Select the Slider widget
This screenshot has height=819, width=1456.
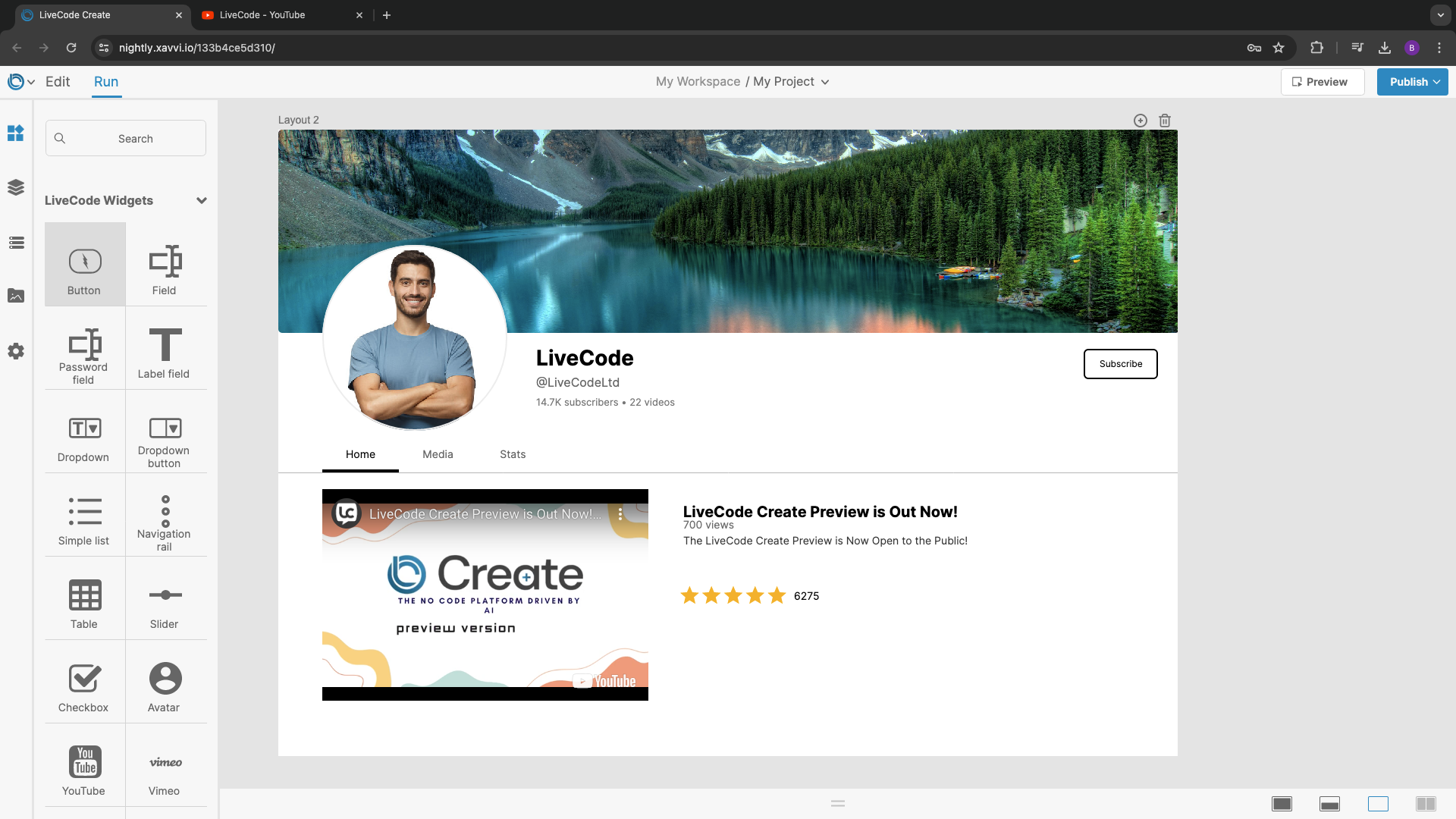coord(165,595)
